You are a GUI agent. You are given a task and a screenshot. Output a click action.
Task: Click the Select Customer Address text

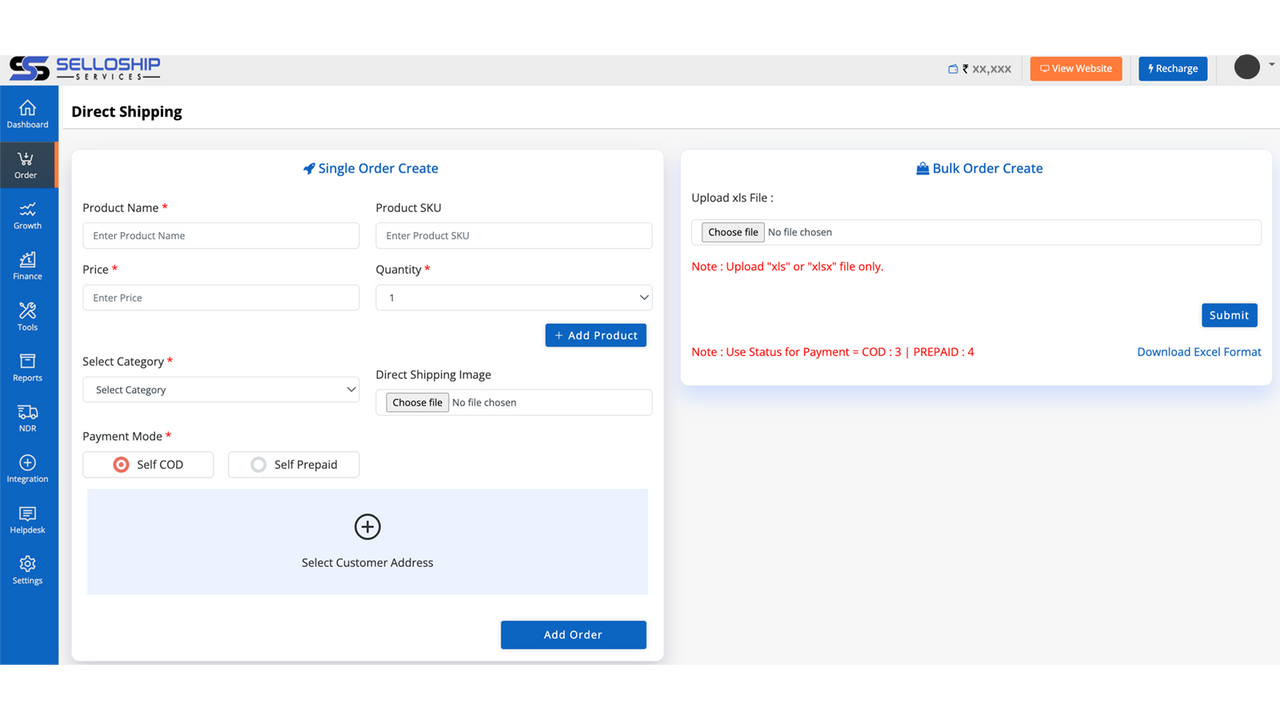point(368,563)
